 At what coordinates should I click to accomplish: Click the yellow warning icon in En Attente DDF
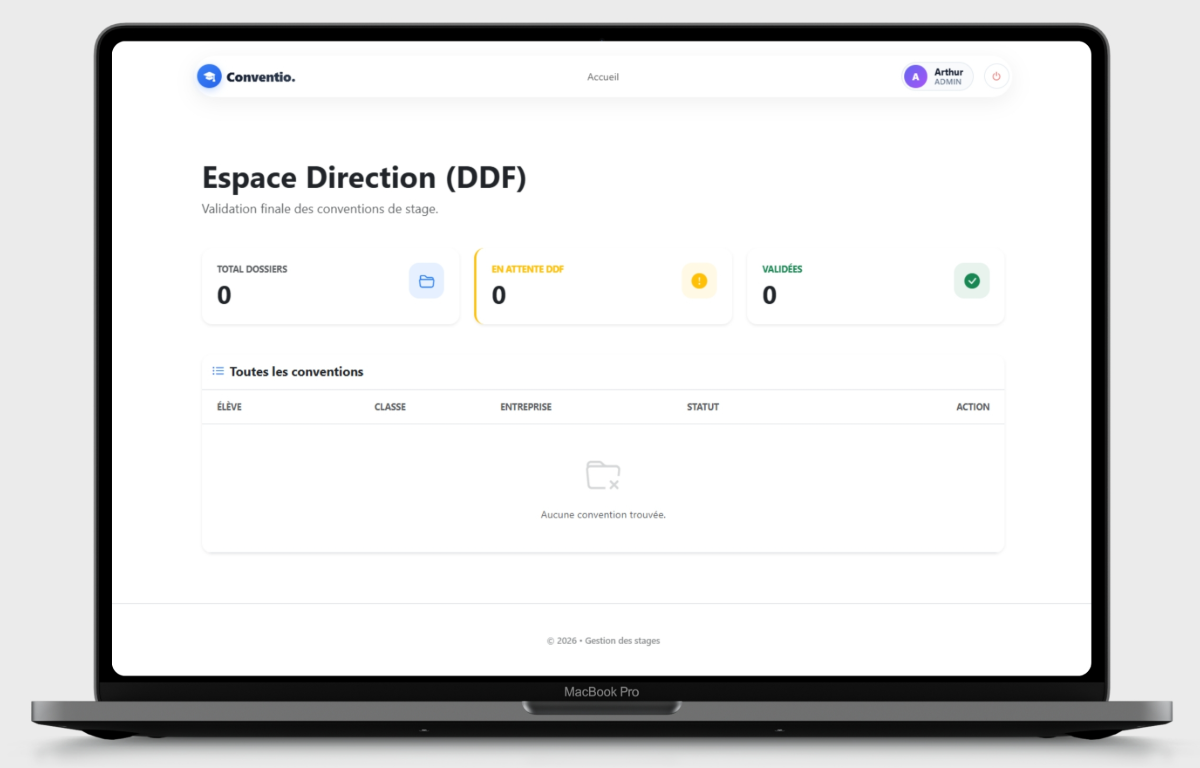click(x=699, y=281)
